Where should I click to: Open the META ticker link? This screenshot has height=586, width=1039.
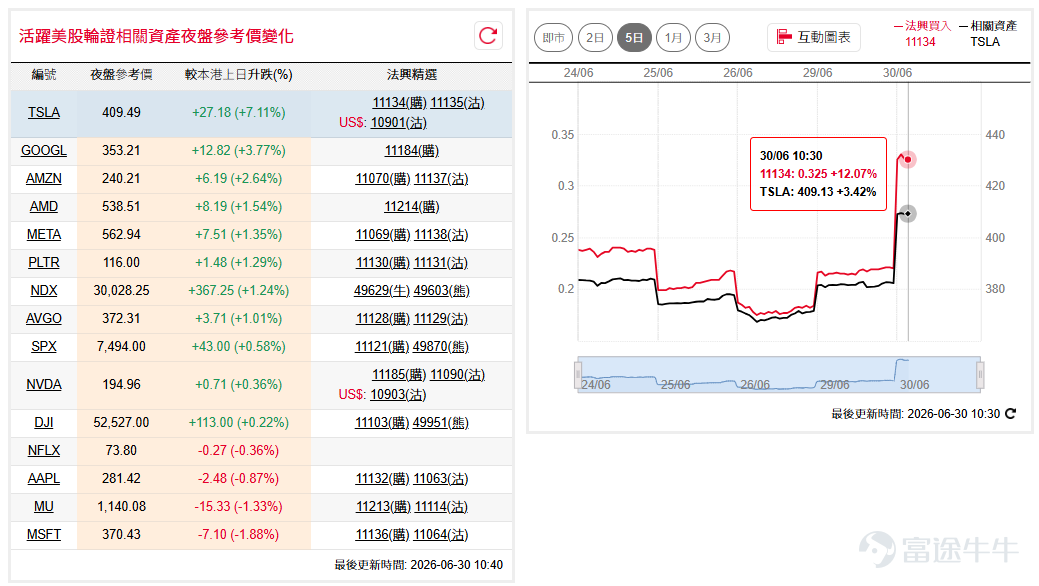click(44, 234)
